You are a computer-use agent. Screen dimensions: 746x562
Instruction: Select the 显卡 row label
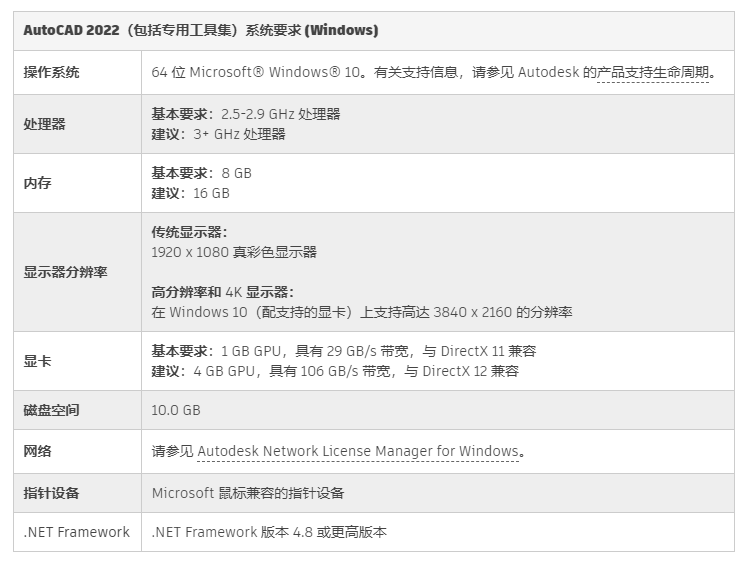point(37,361)
